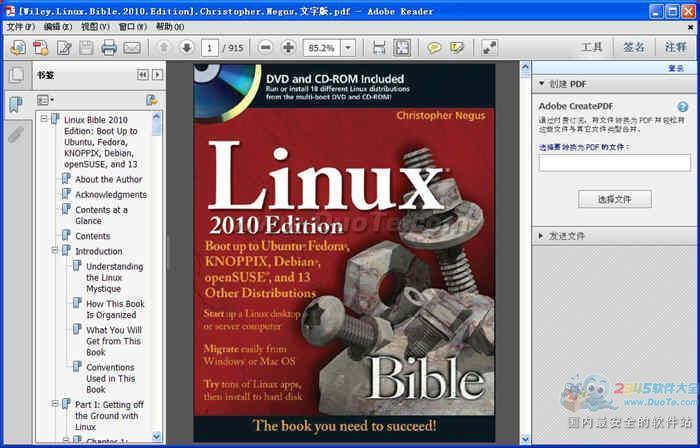Click the Create PDF online toolbar icon

18,47
